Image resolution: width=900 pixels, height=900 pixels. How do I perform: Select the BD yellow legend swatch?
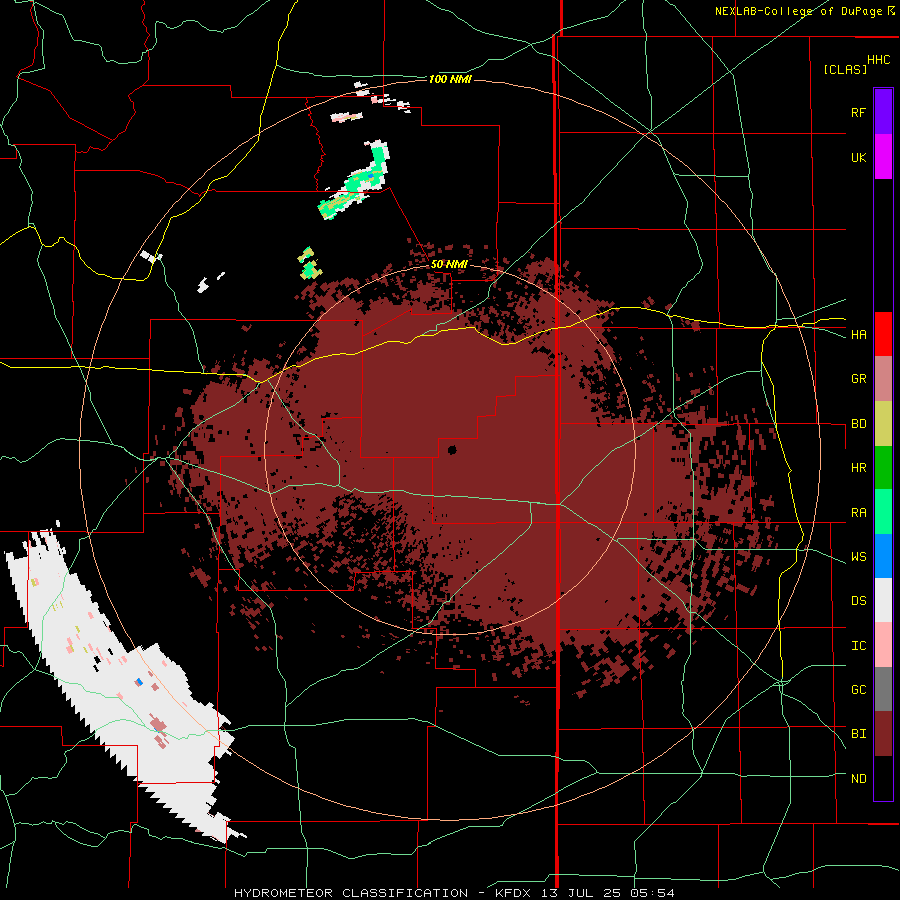pyautogui.click(x=883, y=424)
